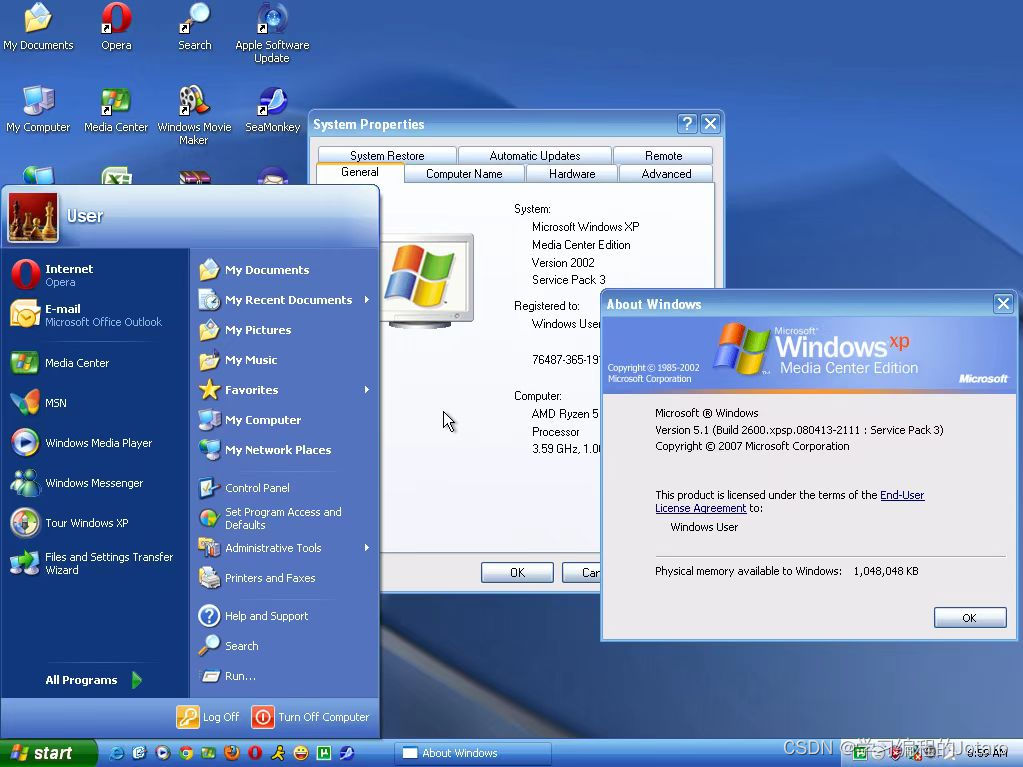Open the Advanced tab
The image size is (1023, 767).
tap(666, 173)
